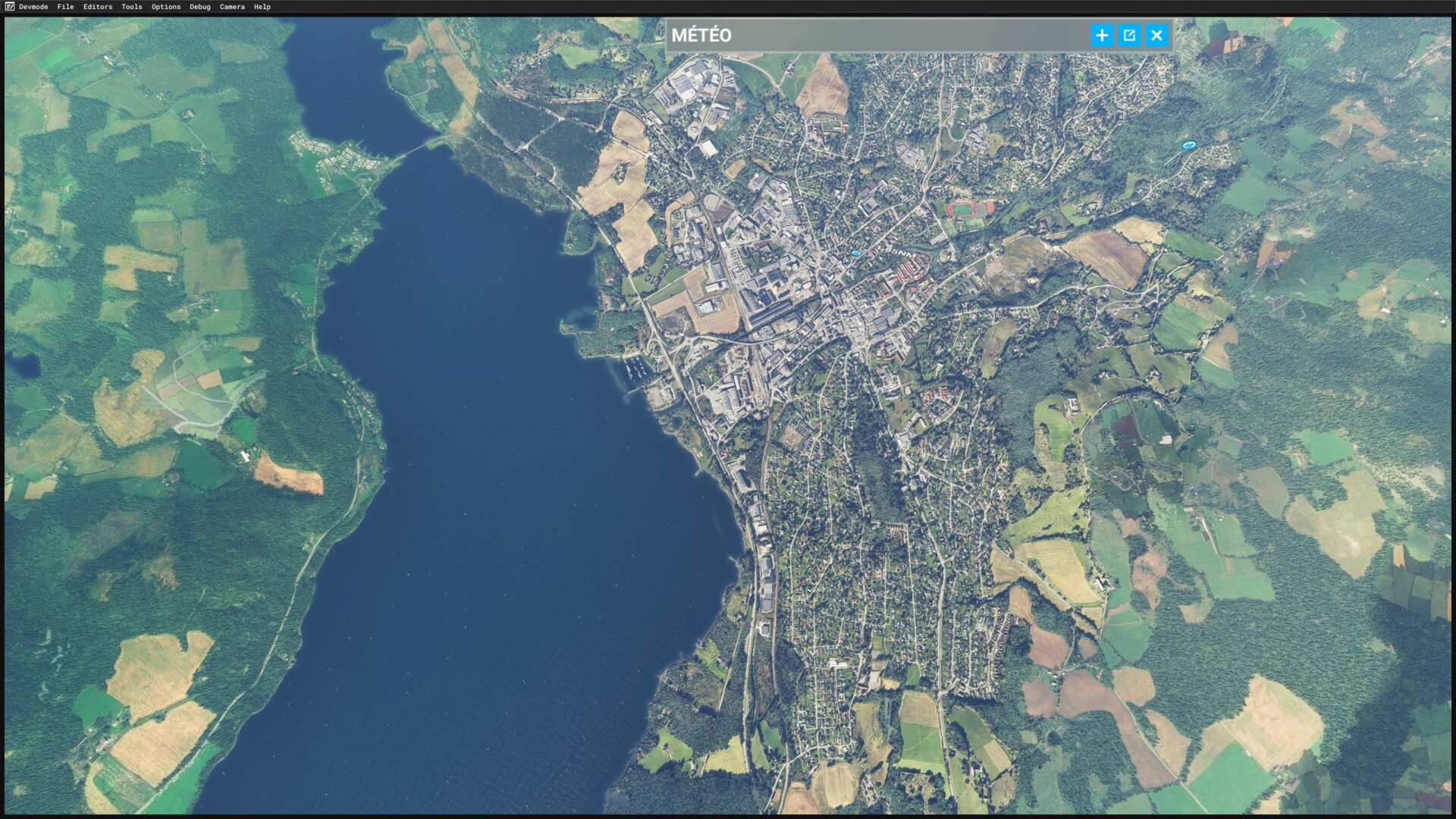
Task: Open the Tools menu
Action: point(132,7)
